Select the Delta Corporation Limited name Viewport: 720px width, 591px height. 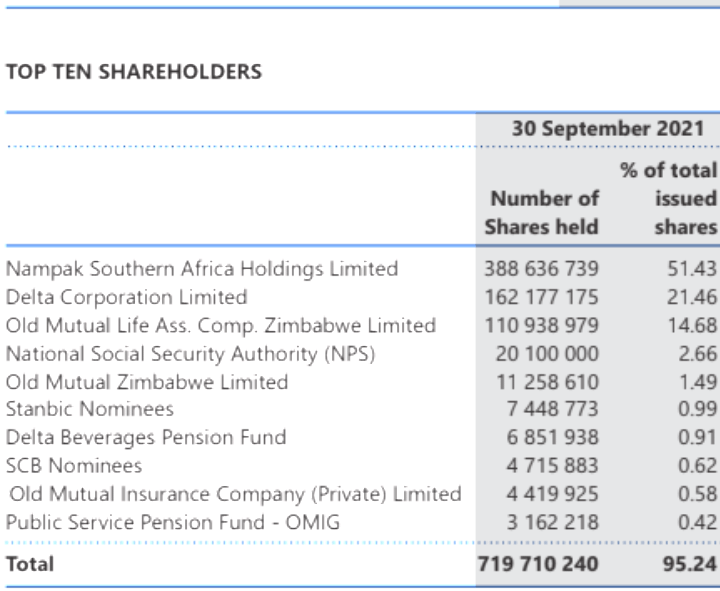126,297
